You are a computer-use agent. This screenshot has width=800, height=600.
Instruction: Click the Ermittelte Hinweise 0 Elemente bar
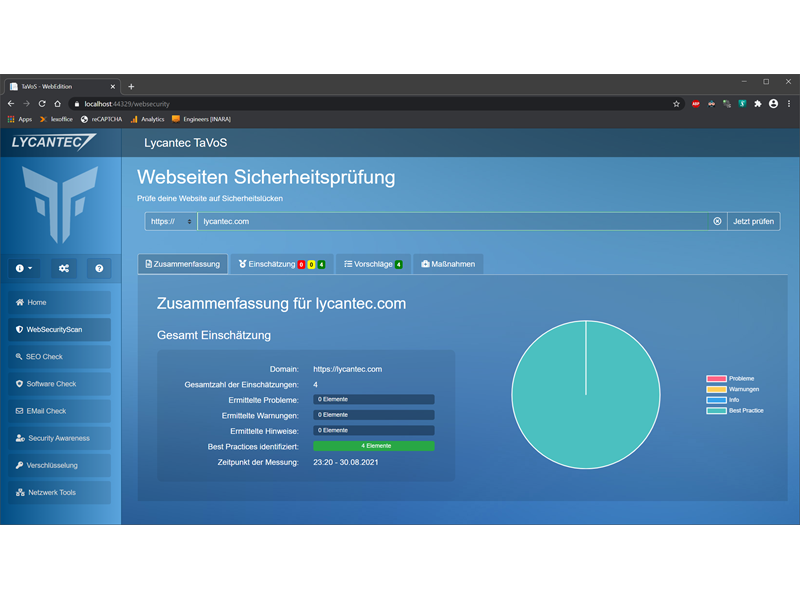click(x=374, y=431)
